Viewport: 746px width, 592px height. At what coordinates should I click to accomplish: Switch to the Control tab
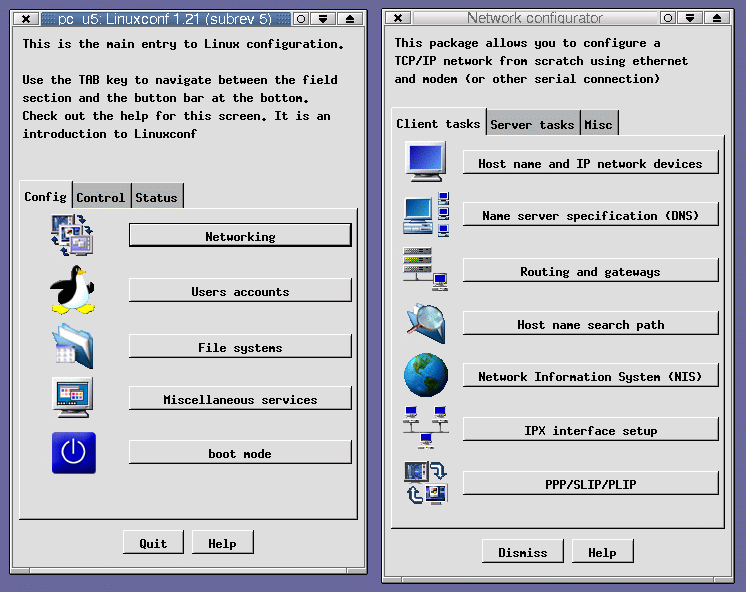click(101, 197)
